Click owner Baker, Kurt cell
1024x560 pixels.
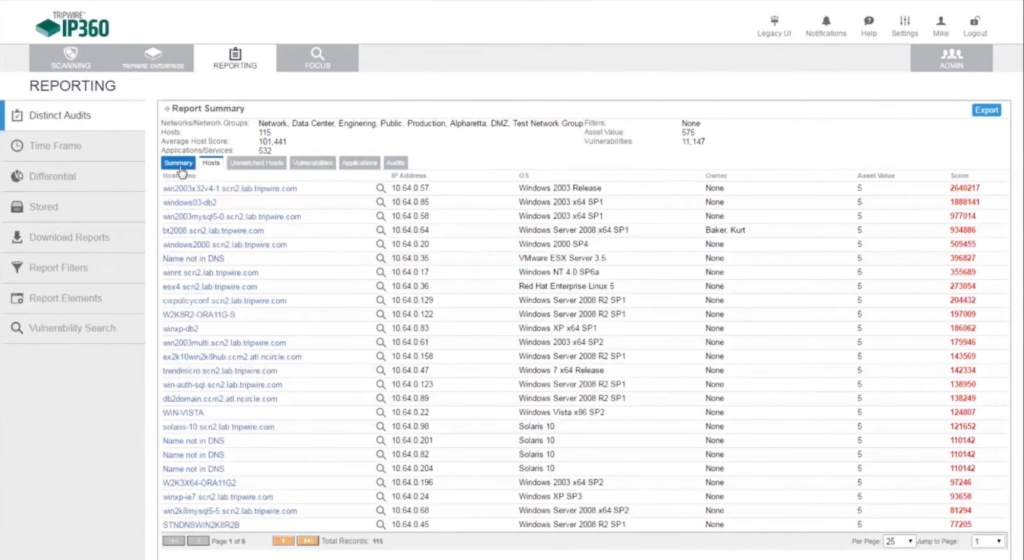point(725,230)
